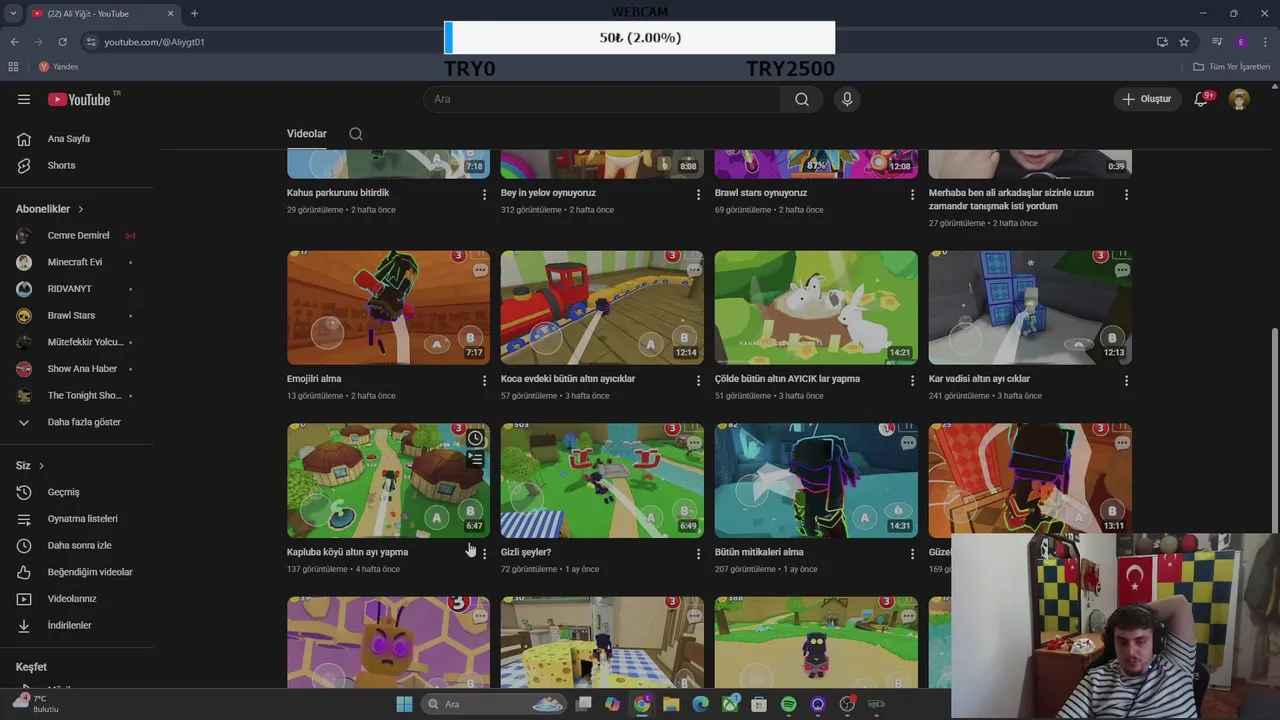Open options for Bey in yelov oynuyoruz
Viewport: 1280px width, 720px height.
[698, 194]
